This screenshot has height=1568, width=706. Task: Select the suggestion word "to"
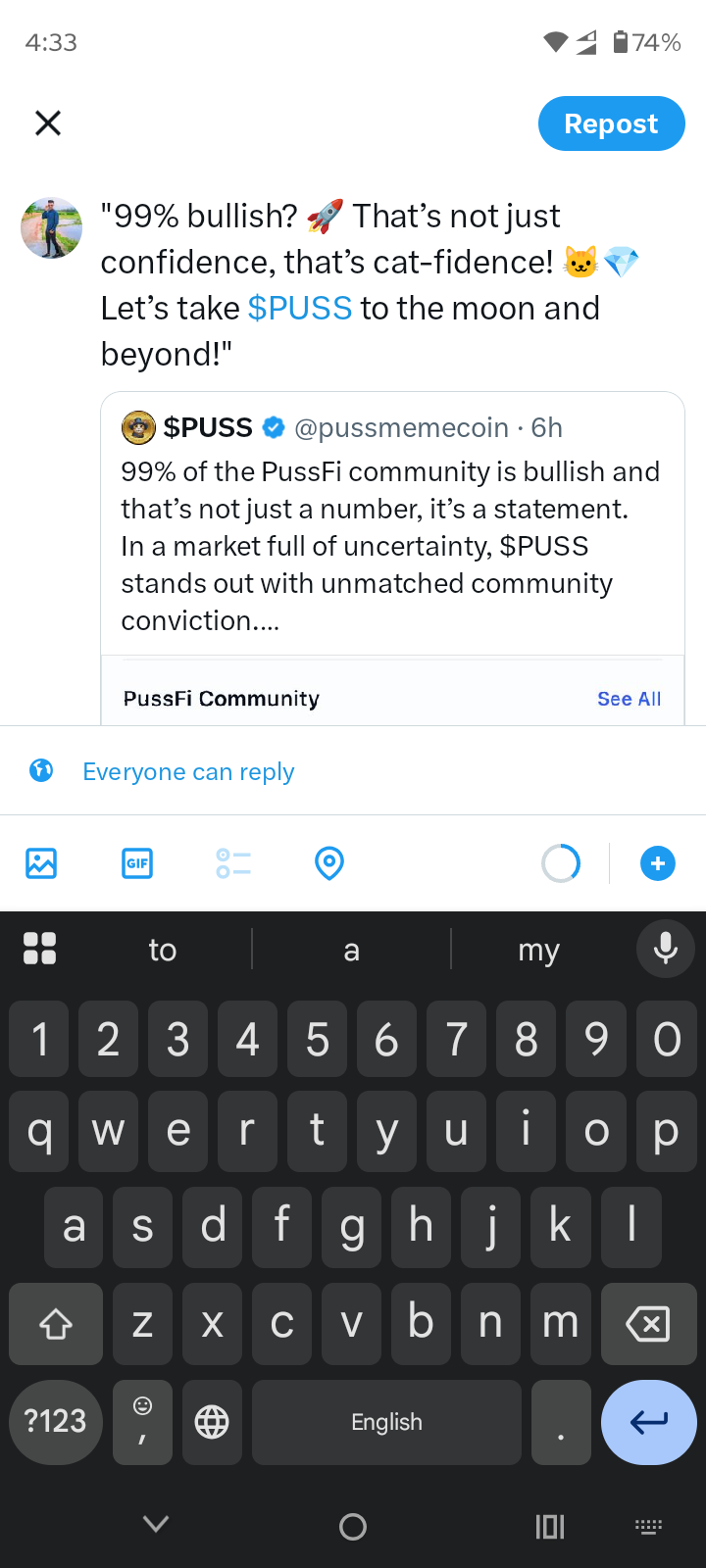[163, 949]
